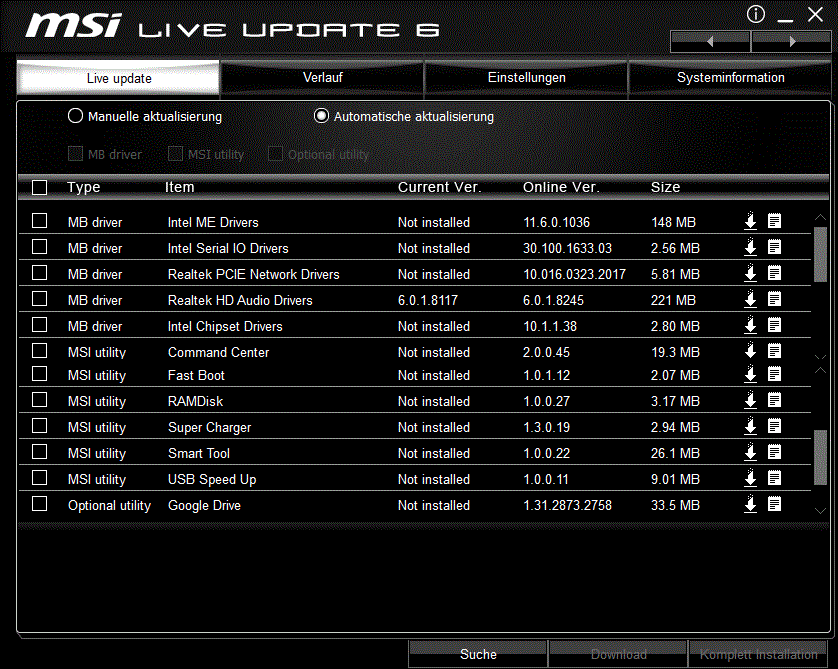This screenshot has width=838, height=669.
Task: Open info sheet for RAMDisk
Action: pyautogui.click(x=774, y=400)
